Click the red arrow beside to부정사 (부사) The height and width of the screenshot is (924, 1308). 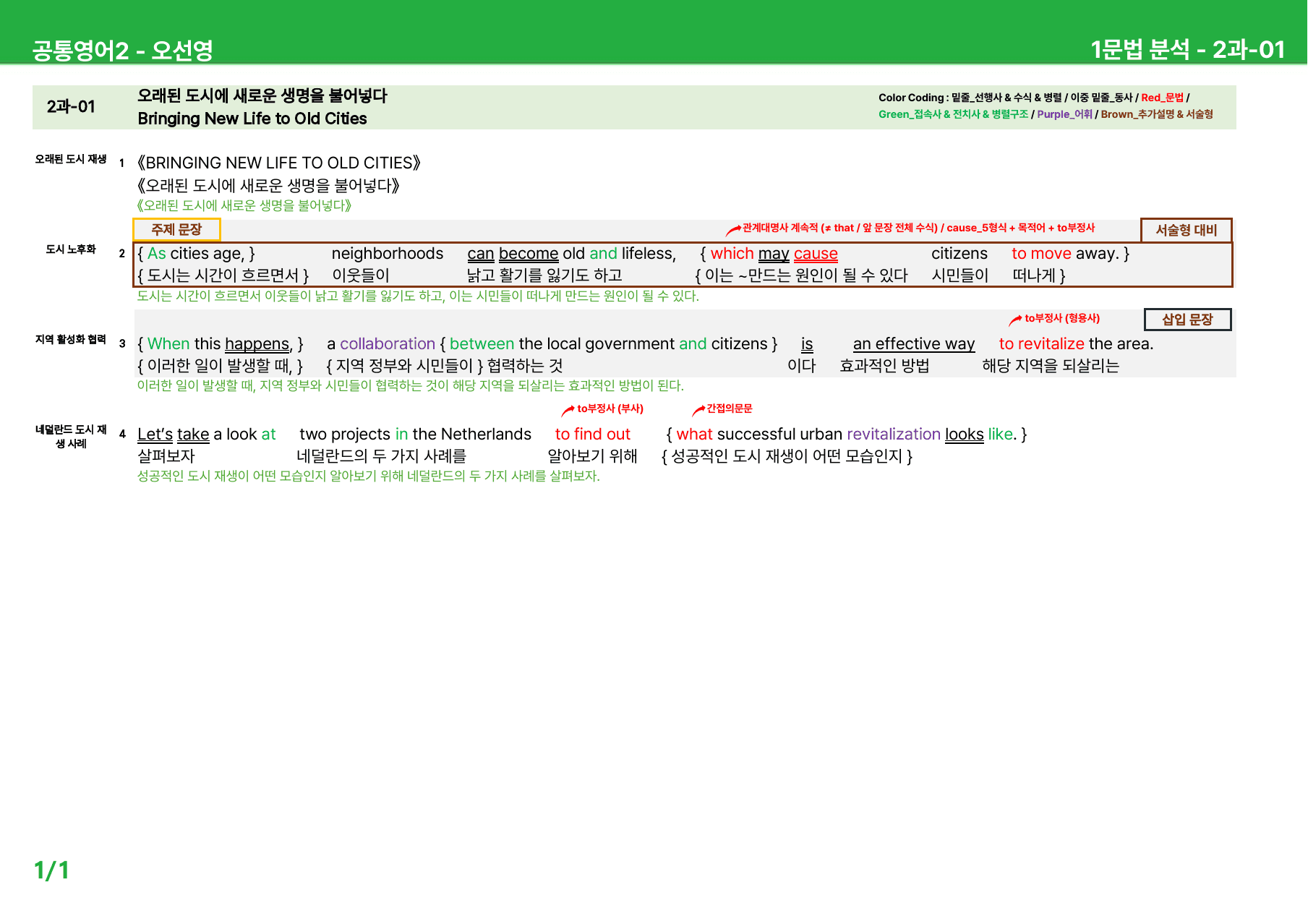pyautogui.click(x=568, y=411)
